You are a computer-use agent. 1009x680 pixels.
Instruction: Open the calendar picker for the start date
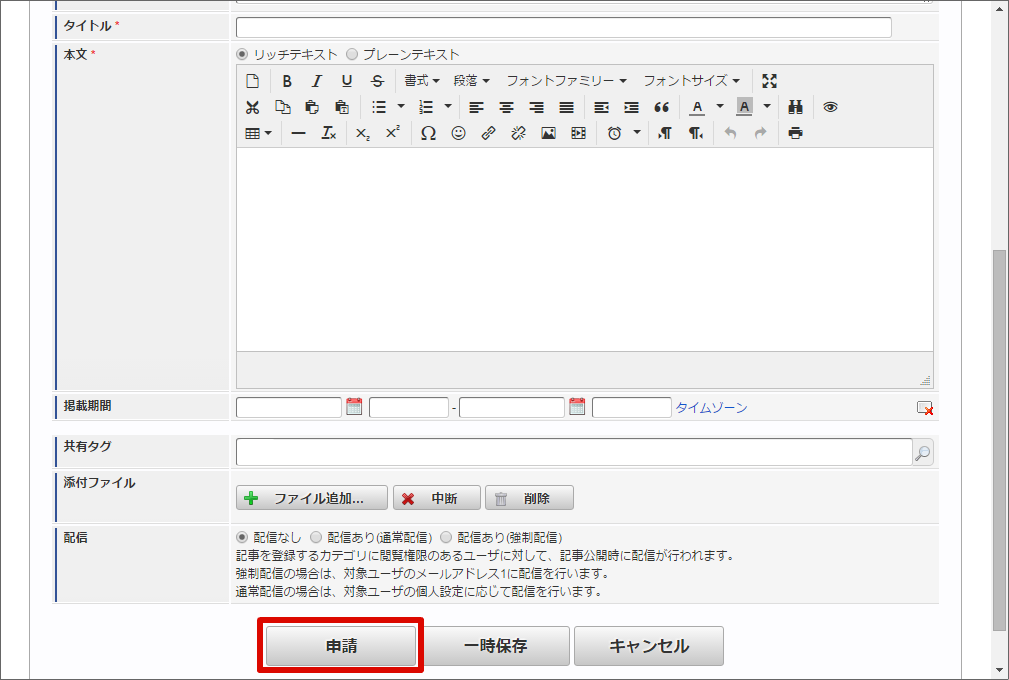(353, 406)
